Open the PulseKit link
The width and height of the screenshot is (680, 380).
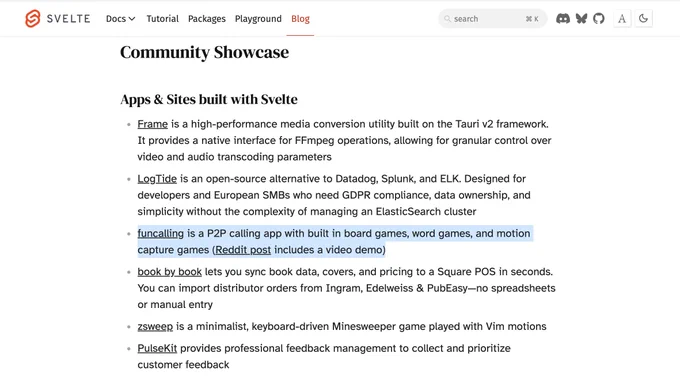point(157,348)
